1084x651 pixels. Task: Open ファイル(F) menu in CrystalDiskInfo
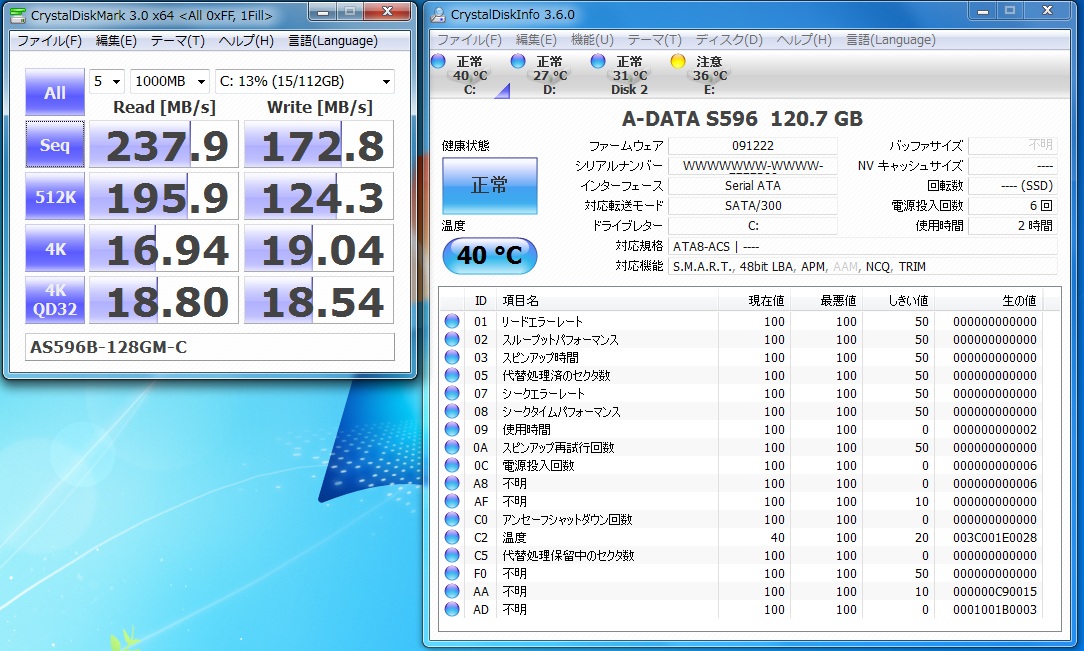pyautogui.click(x=469, y=40)
